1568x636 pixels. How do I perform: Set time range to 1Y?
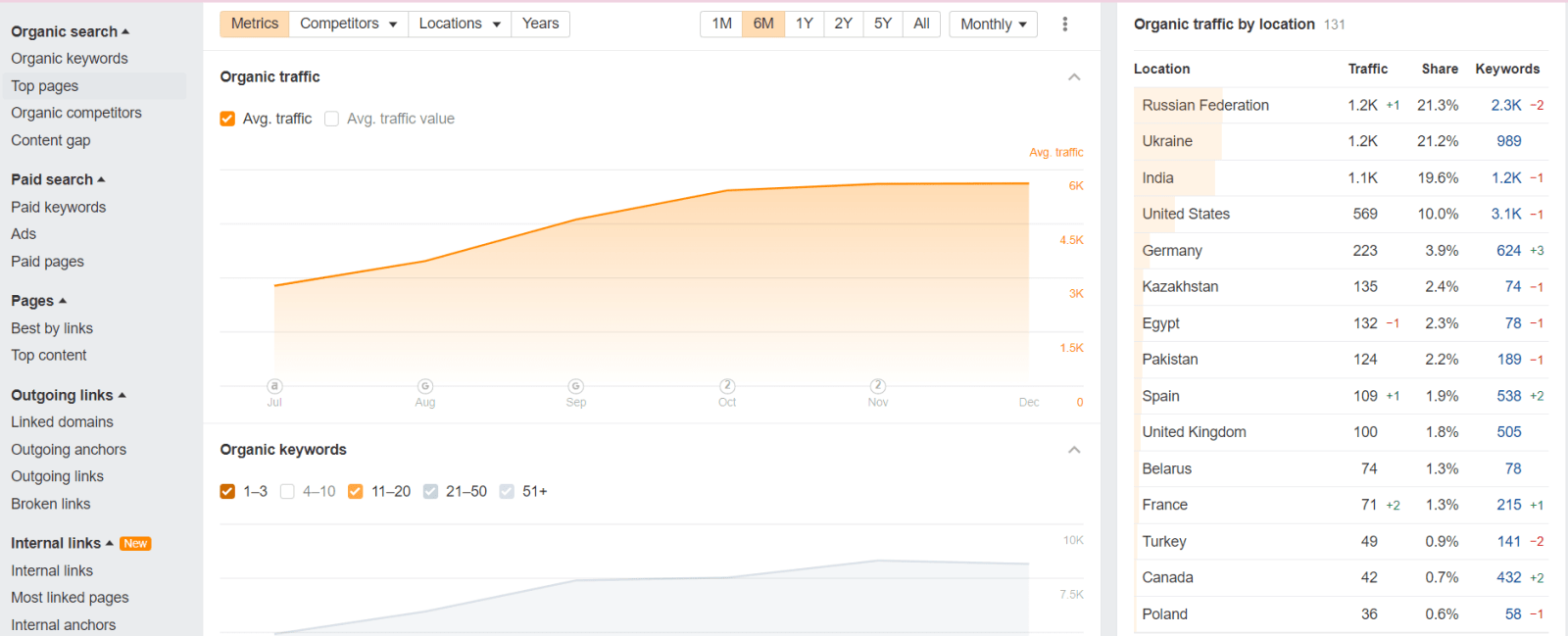coord(805,24)
